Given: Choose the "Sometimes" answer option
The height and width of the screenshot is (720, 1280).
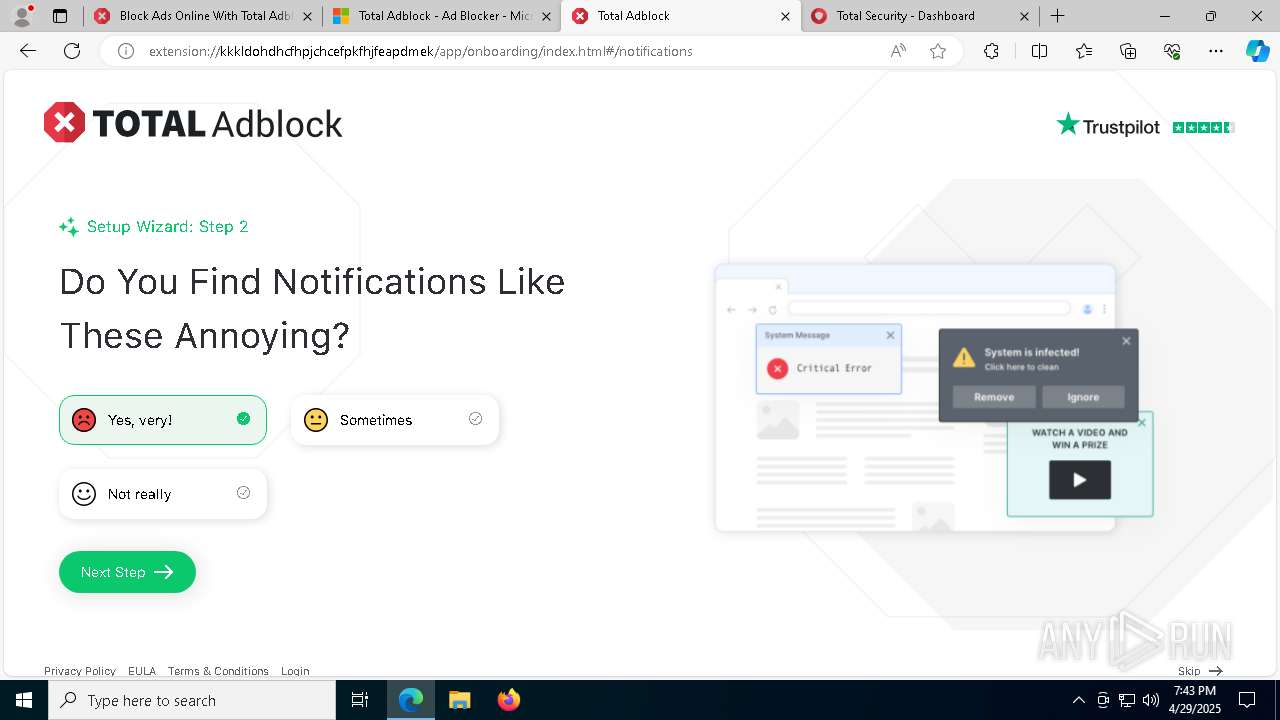Looking at the screenshot, I should (x=395, y=420).
